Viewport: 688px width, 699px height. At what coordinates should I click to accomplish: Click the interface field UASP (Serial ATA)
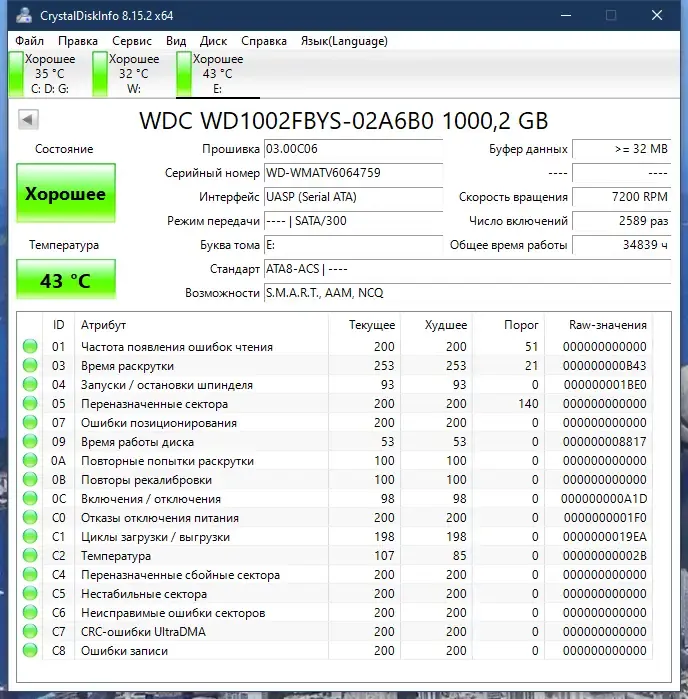(353, 197)
